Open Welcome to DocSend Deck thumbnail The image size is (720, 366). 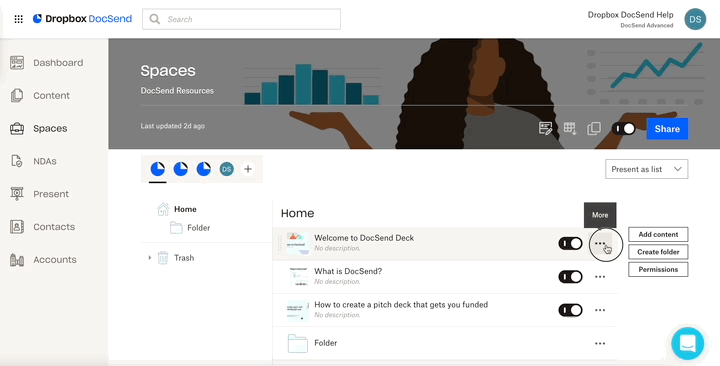(x=298, y=243)
